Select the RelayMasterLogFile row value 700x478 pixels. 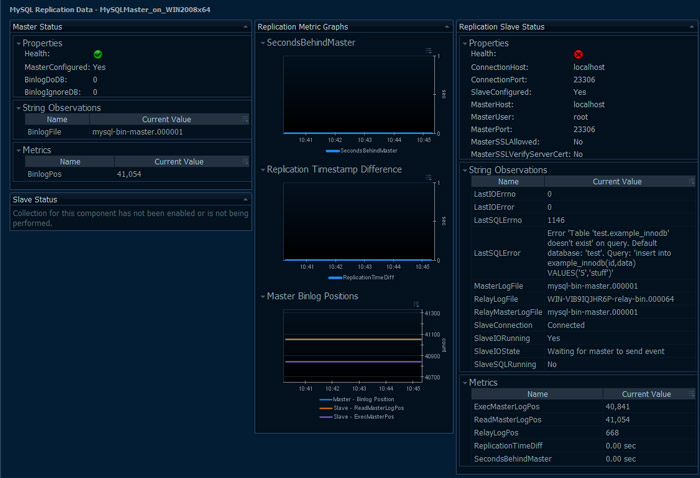592,312
